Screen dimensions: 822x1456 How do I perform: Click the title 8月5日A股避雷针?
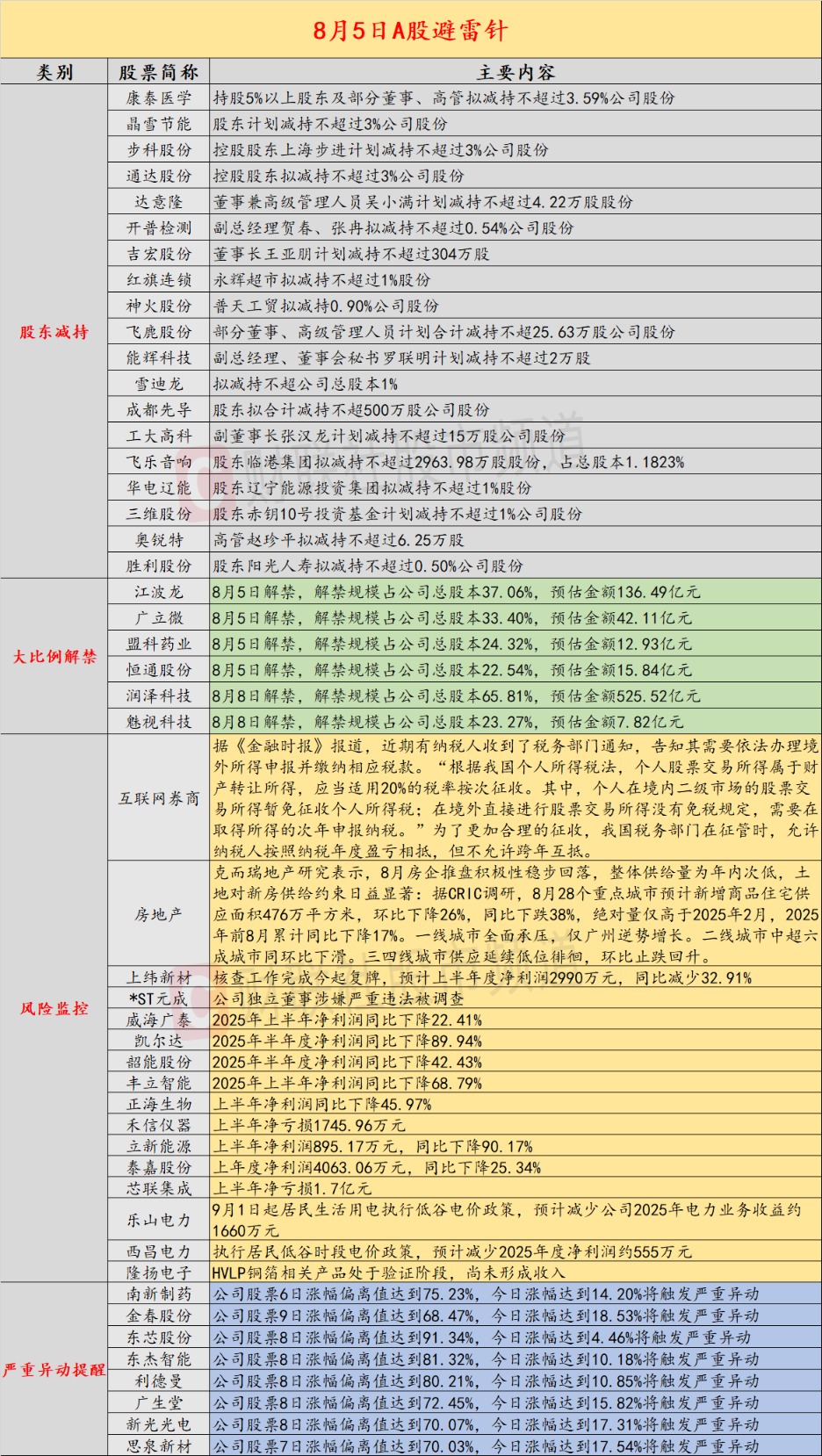410,31
